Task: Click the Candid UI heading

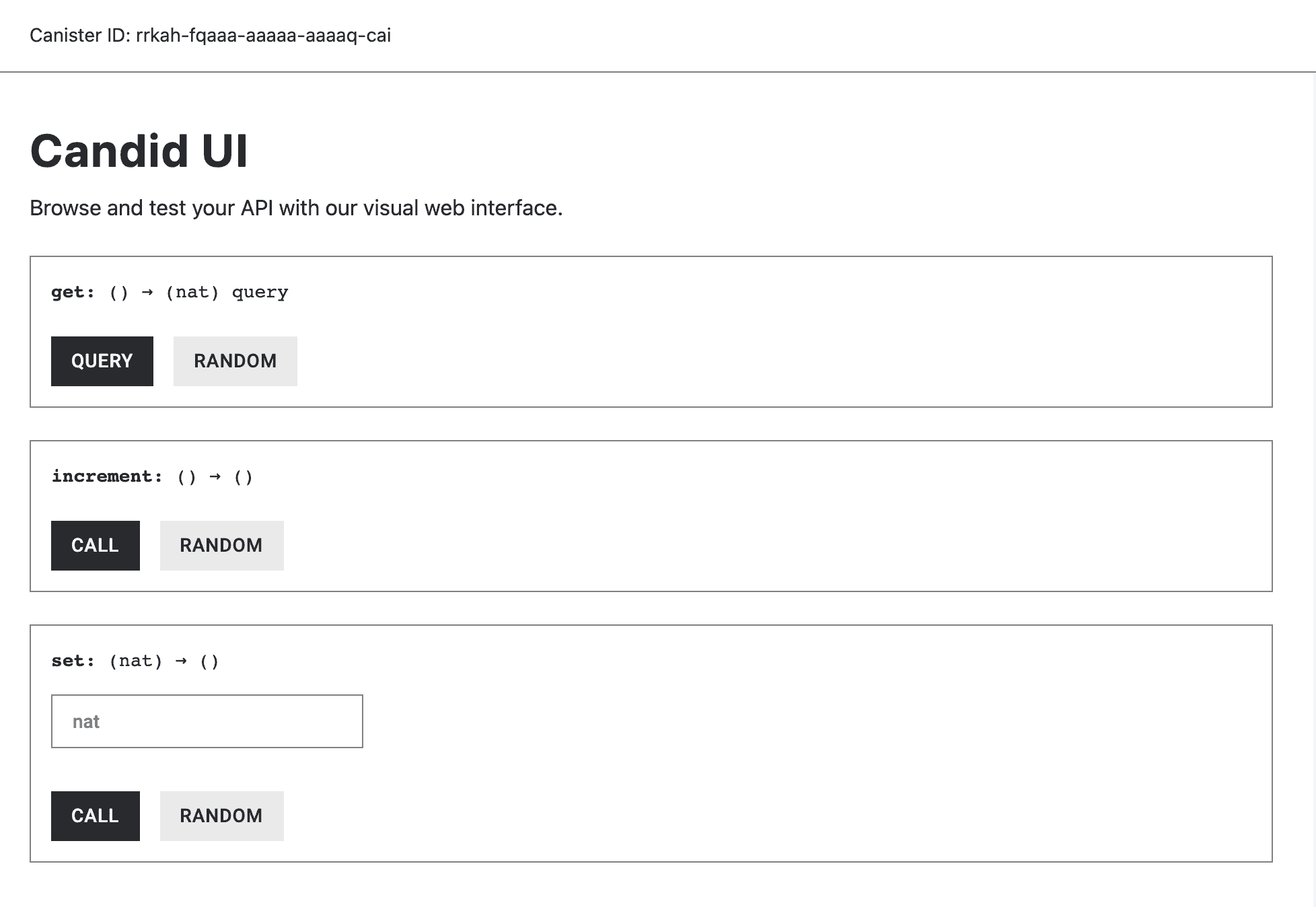Action: pyautogui.click(x=139, y=151)
